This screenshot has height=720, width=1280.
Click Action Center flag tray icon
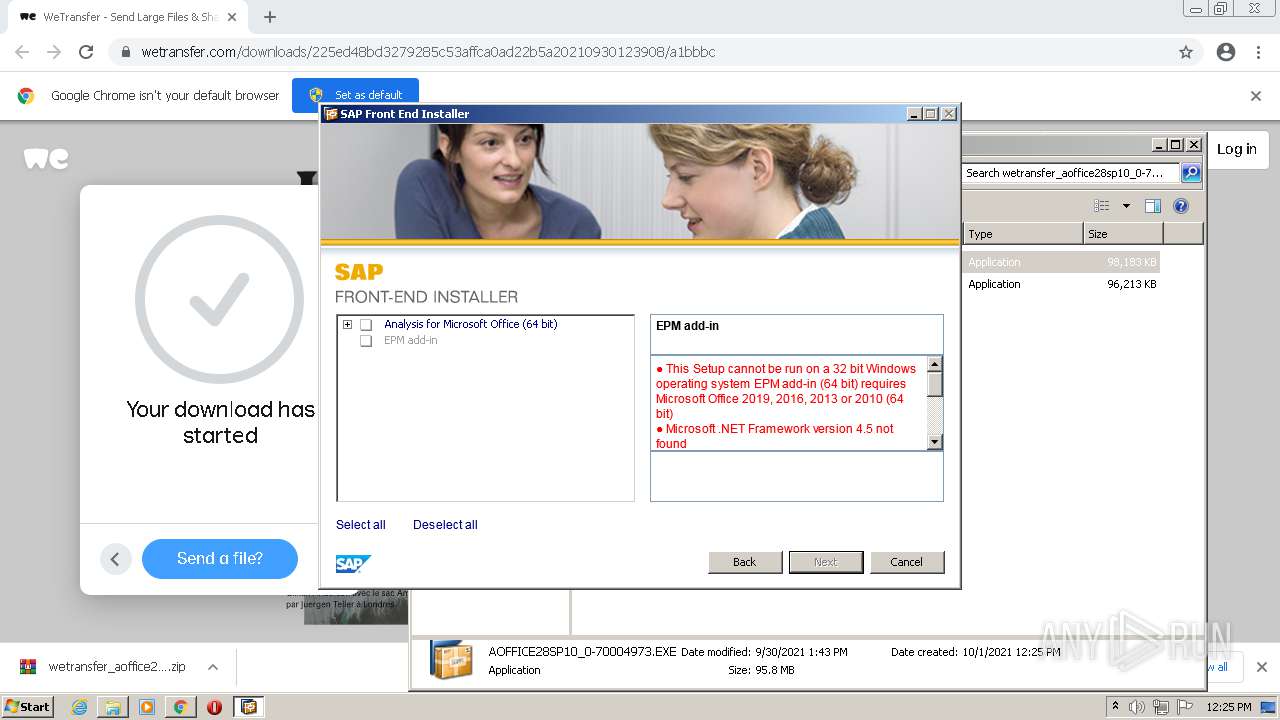coord(1185,707)
